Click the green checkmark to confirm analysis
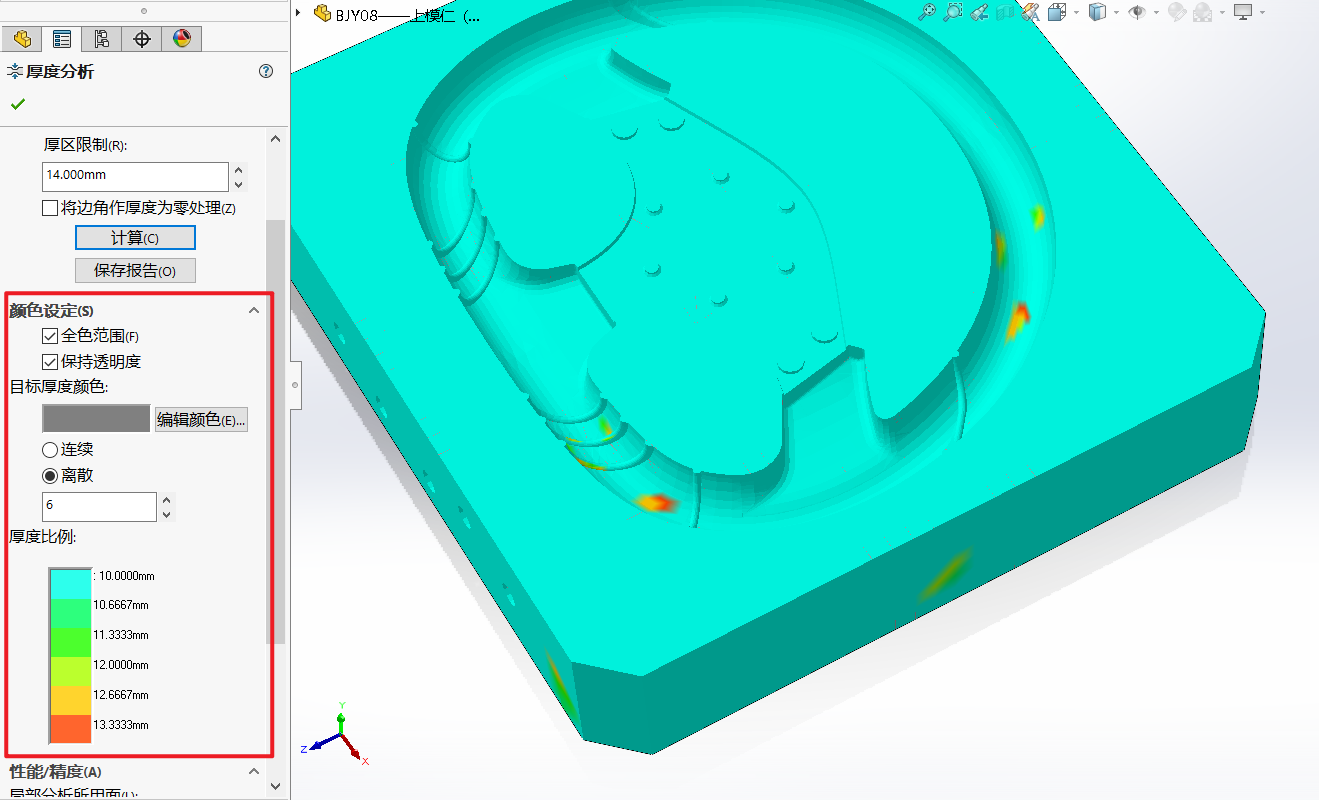The height and width of the screenshot is (800, 1319). click(x=17, y=104)
